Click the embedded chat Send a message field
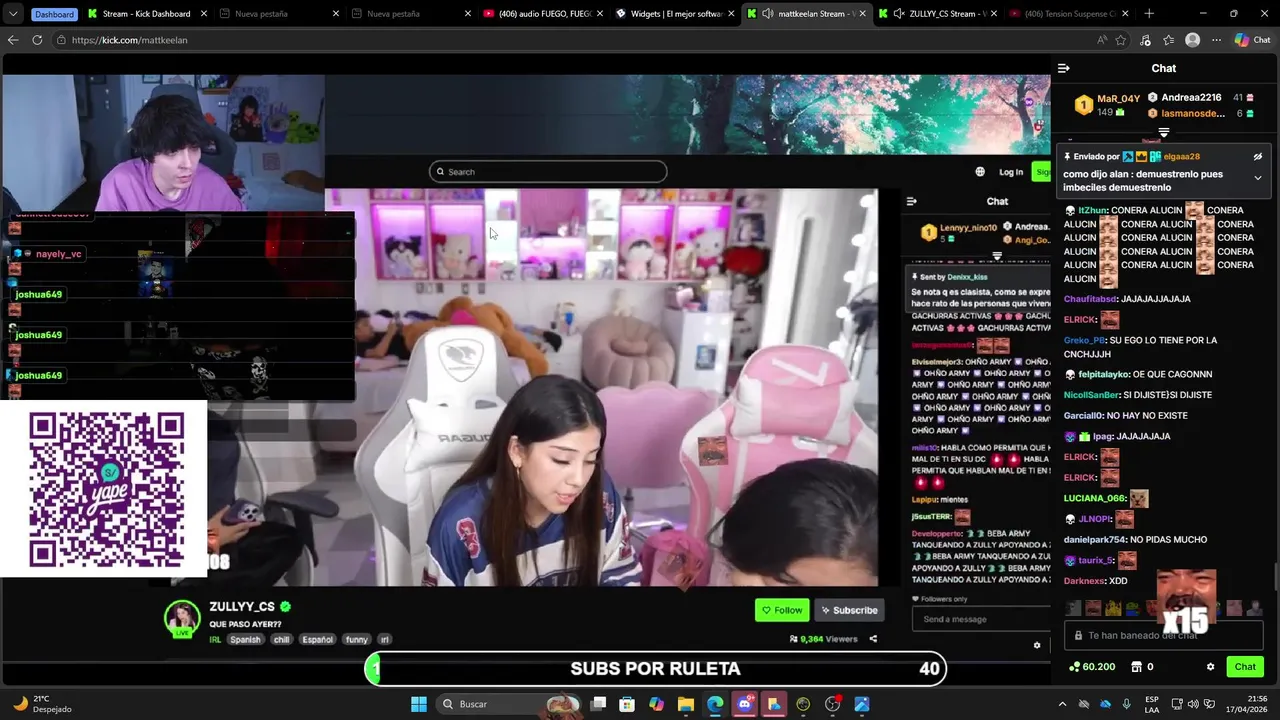 [980, 619]
